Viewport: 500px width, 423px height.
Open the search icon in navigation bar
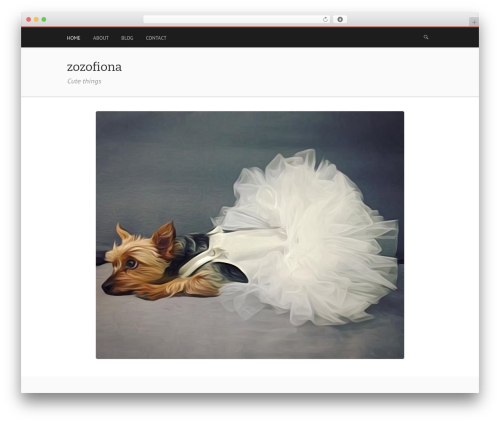(x=426, y=37)
